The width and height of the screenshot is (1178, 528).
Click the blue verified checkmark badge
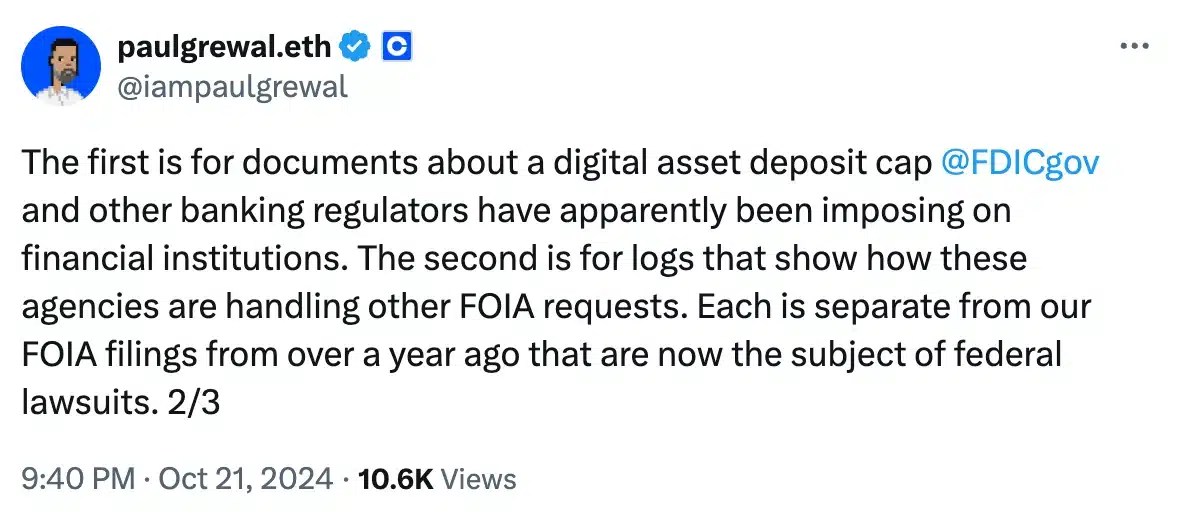pyautogui.click(x=355, y=46)
